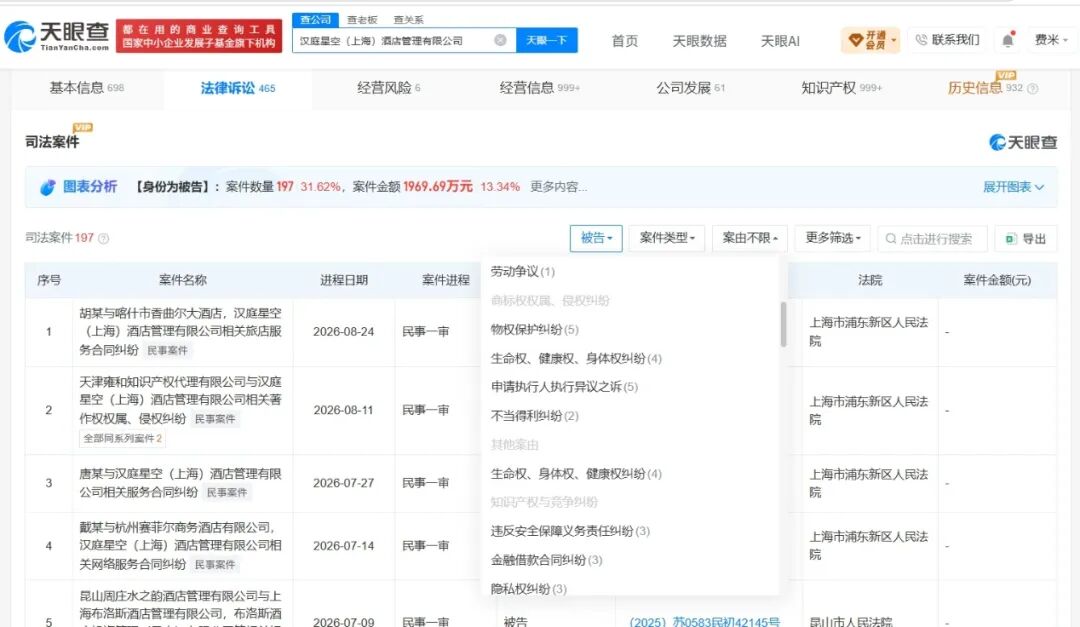The width and height of the screenshot is (1080, 627).
Task: Click the phone icon by 联系我们
Action: coord(921,40)
